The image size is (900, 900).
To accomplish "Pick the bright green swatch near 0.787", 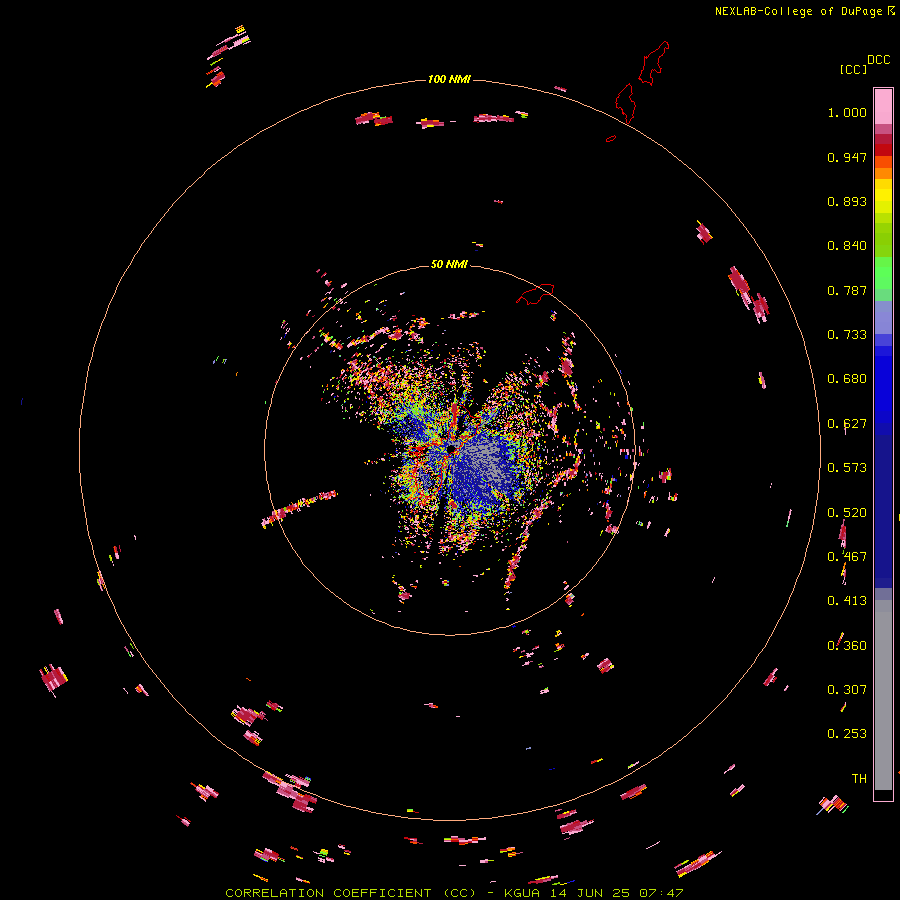I will 883,273.
